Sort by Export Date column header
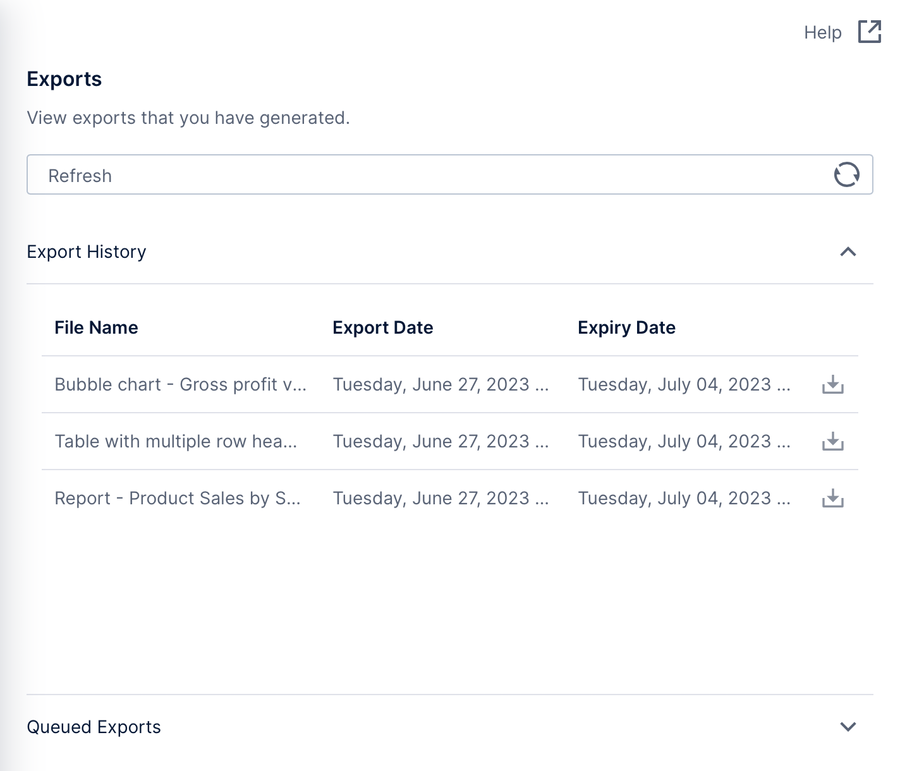Viewport: 900px width, 771px height. click(x=382, y=328)
